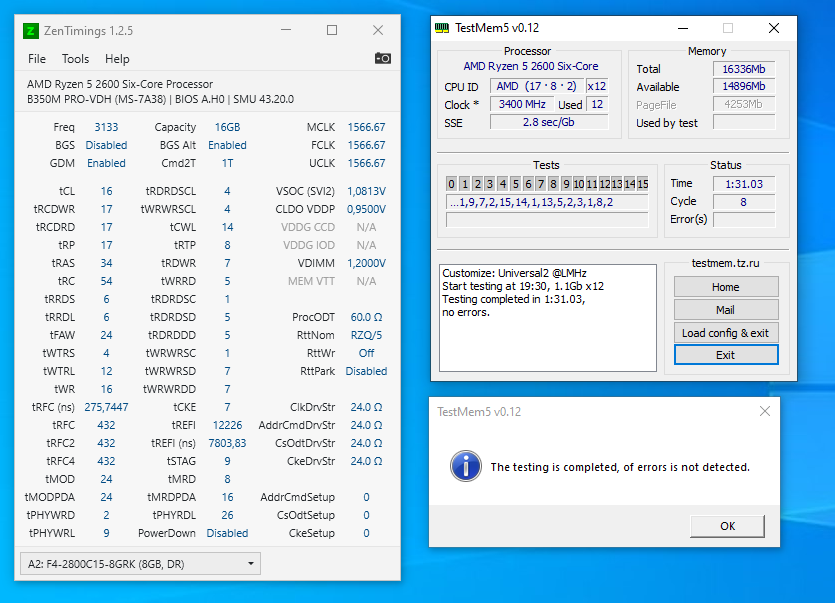The width and height of the screenshot is (835, 603).
Task: Confirm the completion dialog with OK
Action: pos(727,526)
